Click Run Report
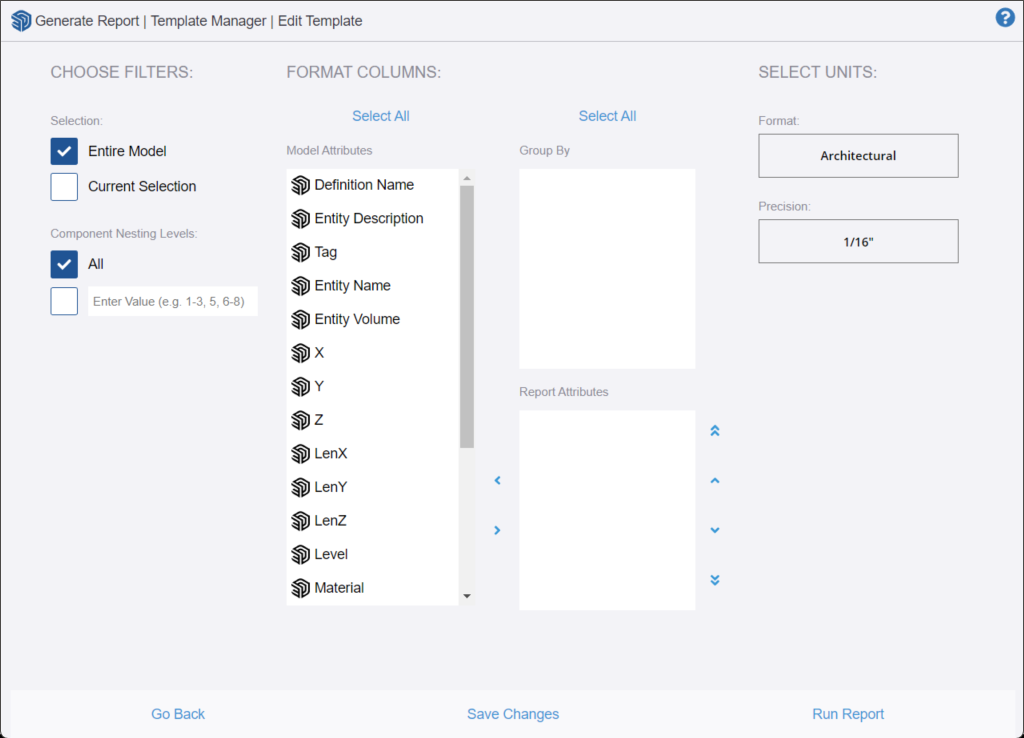The image size is (1024, 738). point(848,714)
